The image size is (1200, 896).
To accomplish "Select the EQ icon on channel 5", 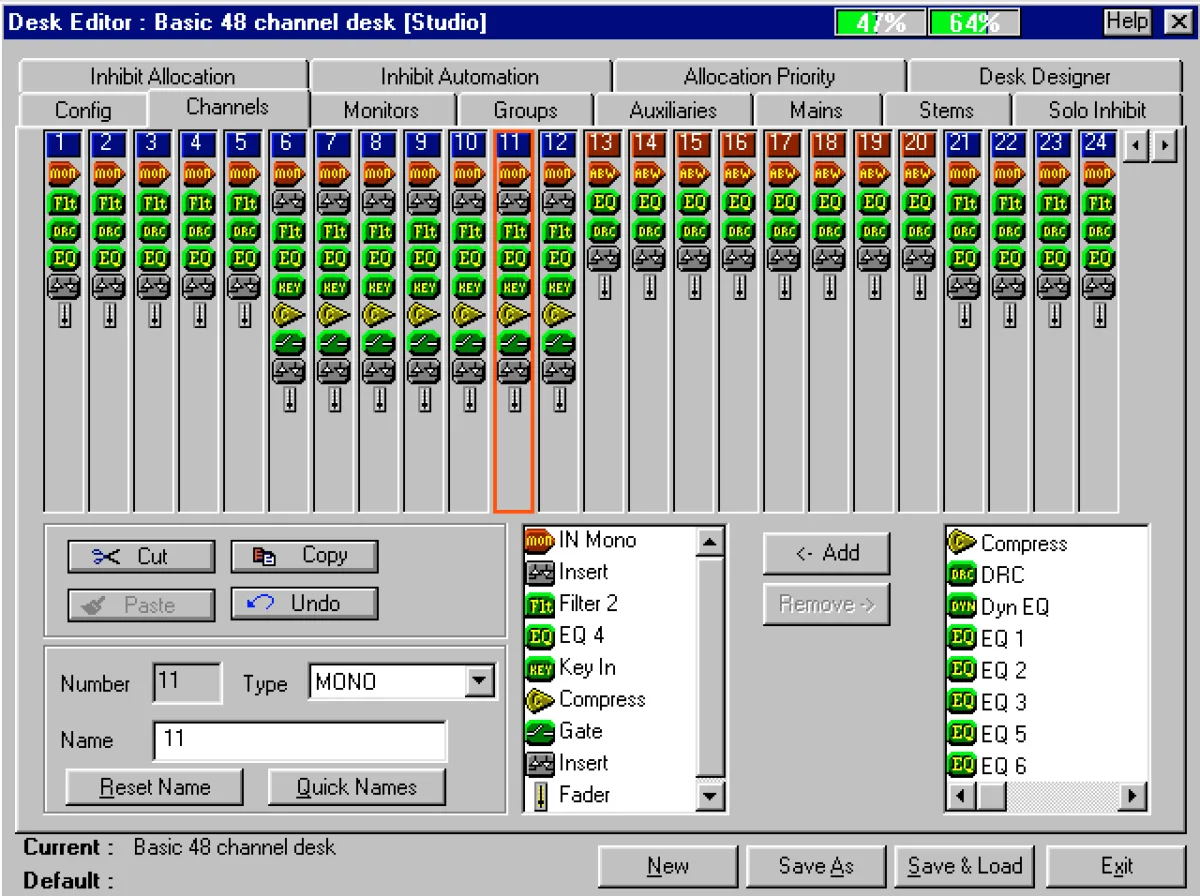I will (x=243, y=259).
